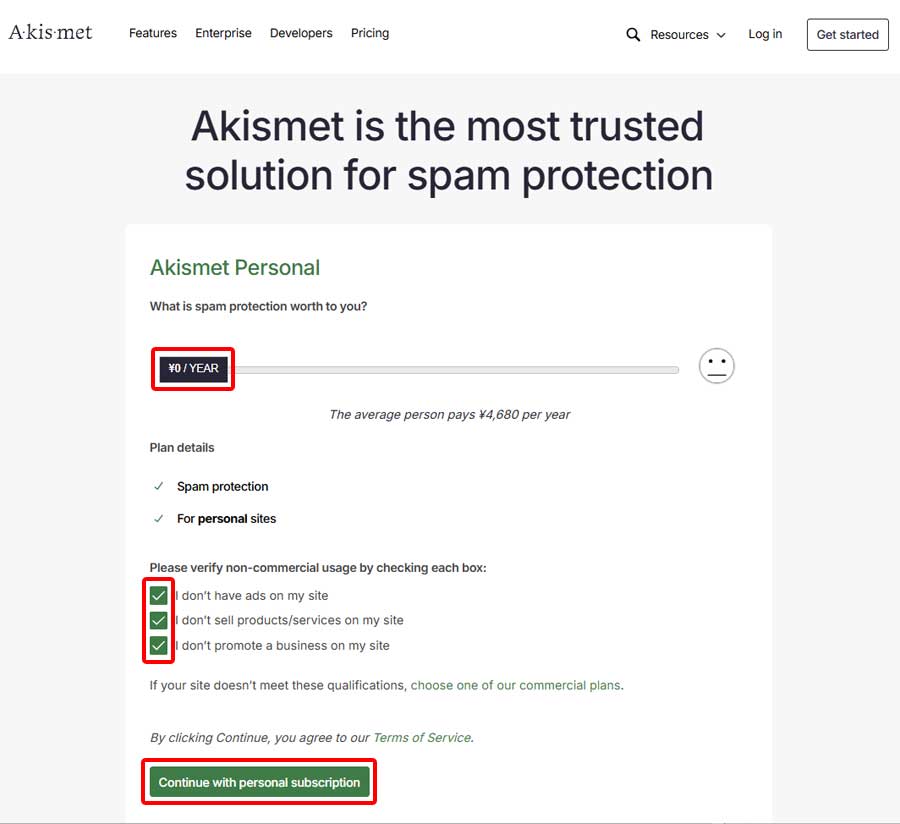
Task: Toggle "I don't sell products/services" checkbox
Action: (x=159, y=620)
